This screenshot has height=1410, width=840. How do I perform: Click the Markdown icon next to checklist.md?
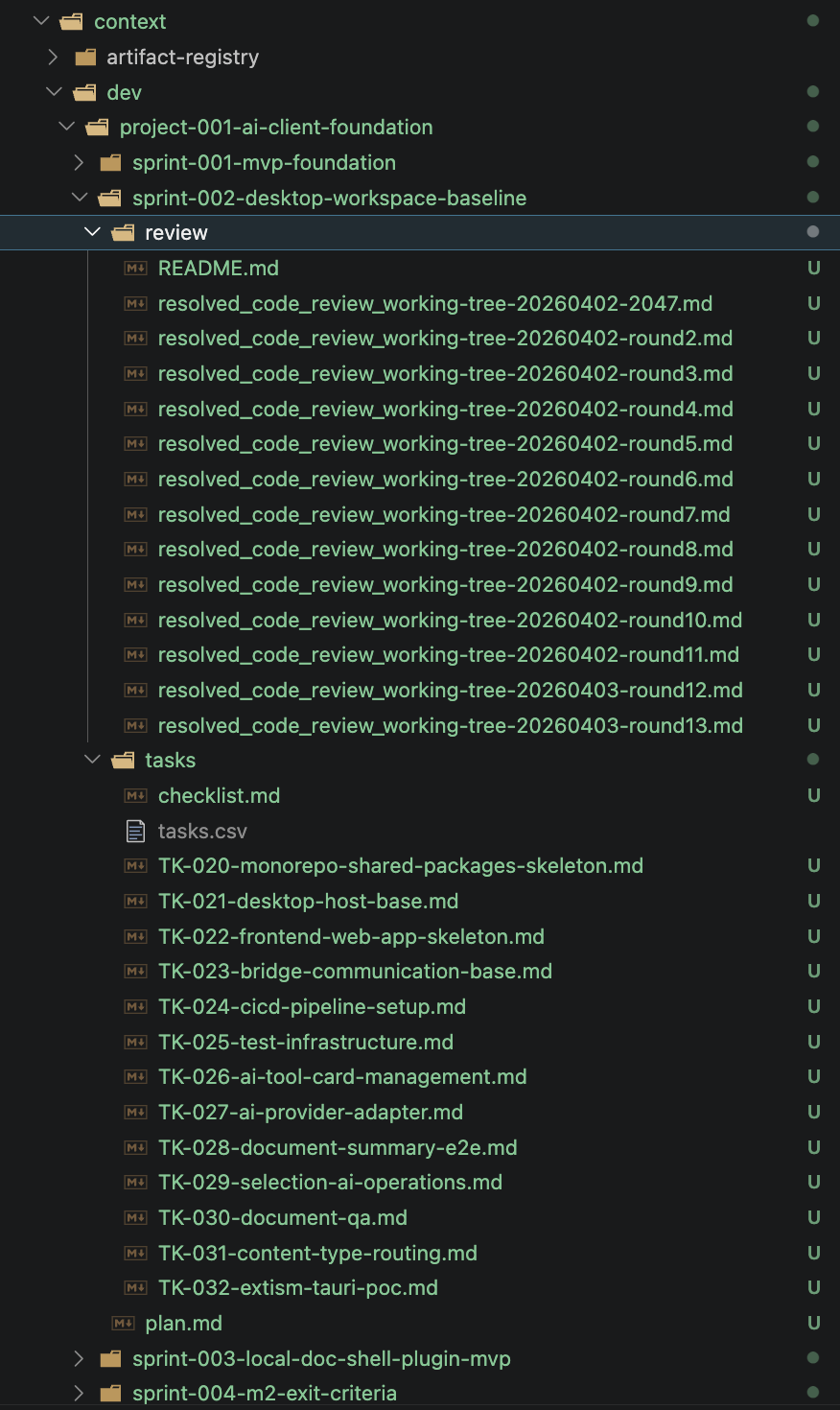click(136, 796)
